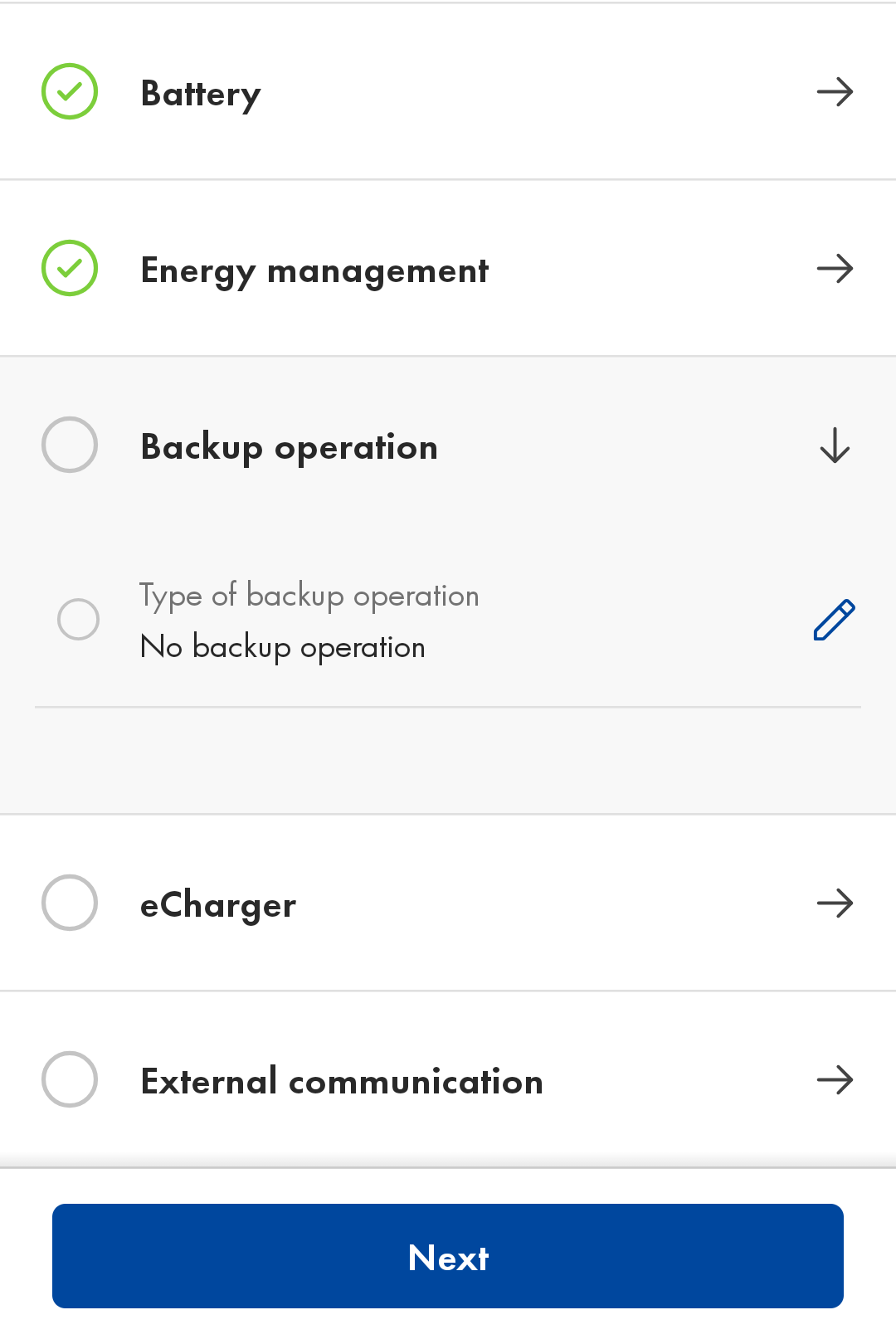The width and height of the screenshot is (896, 1344).
Task: Click the green checkmark beside Energy management
Action: pyautogui.click(x=70, y=268)
